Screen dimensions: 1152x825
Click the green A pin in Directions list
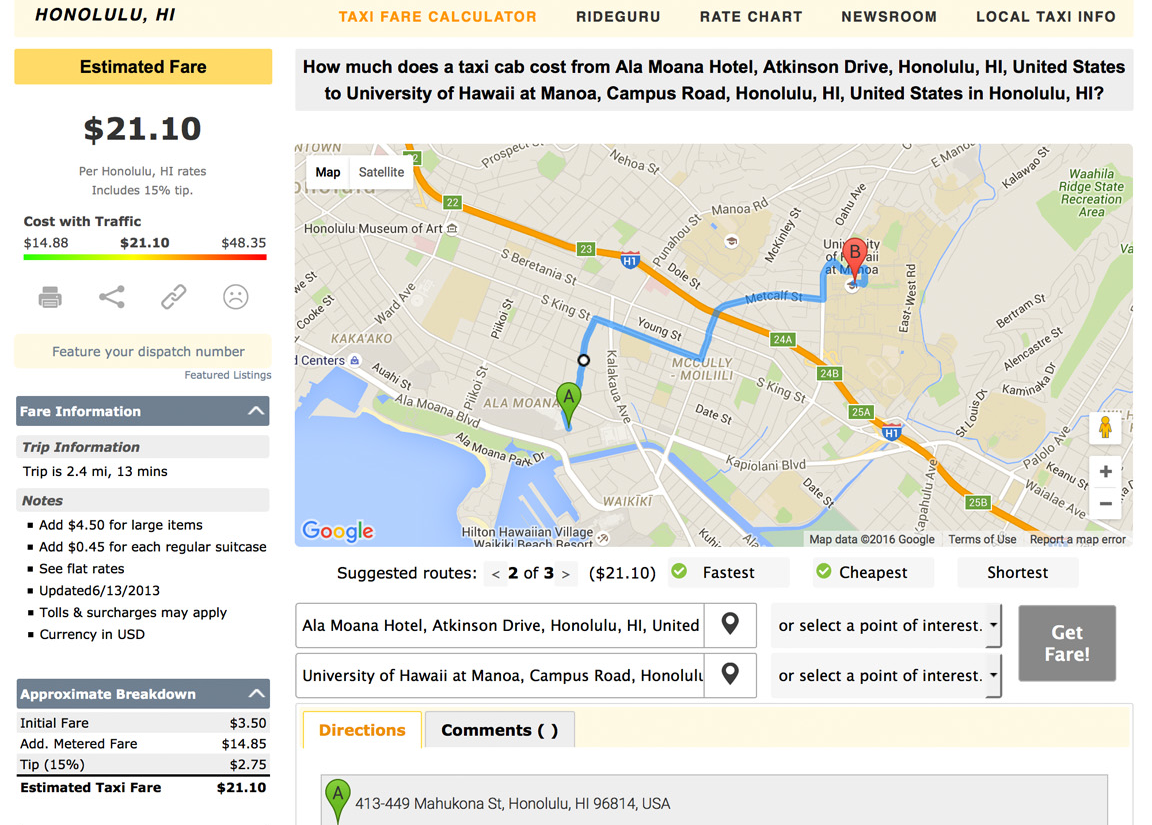coord(337,799)
